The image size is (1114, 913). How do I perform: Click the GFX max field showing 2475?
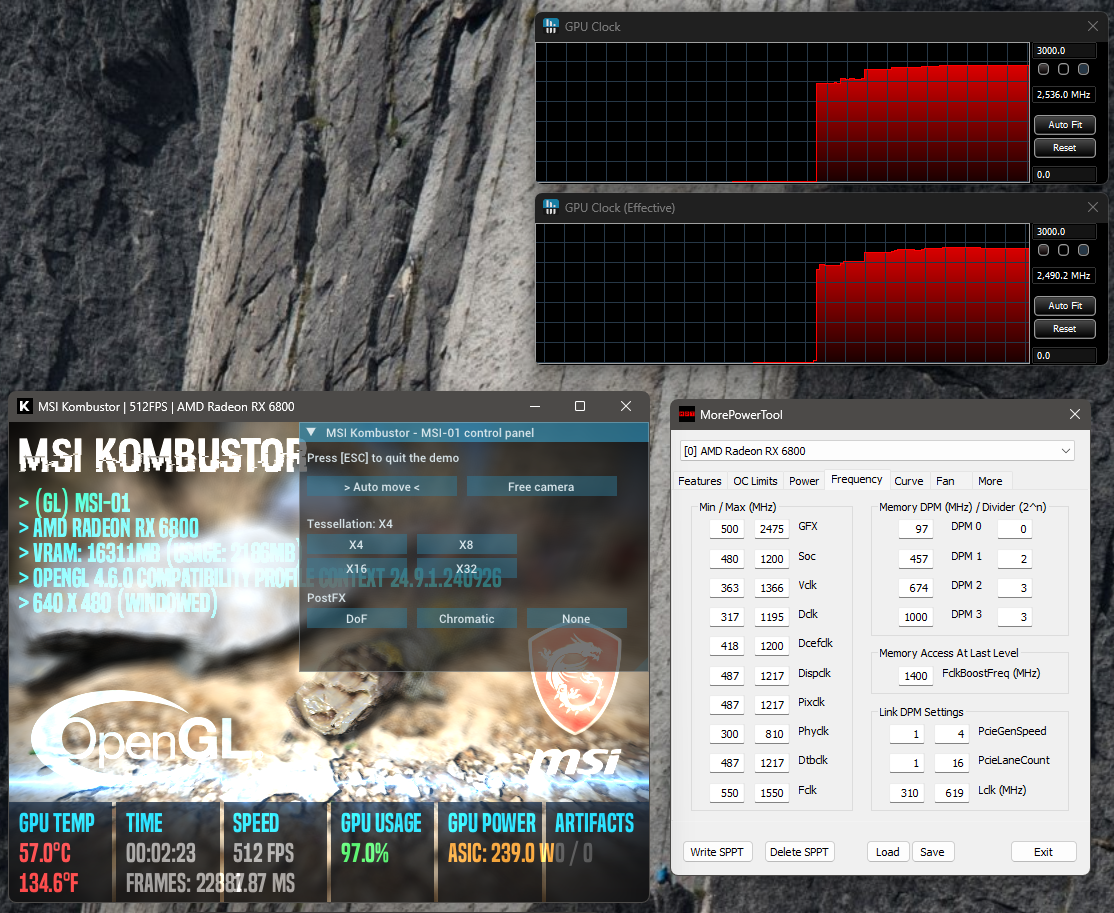(772, 529)
